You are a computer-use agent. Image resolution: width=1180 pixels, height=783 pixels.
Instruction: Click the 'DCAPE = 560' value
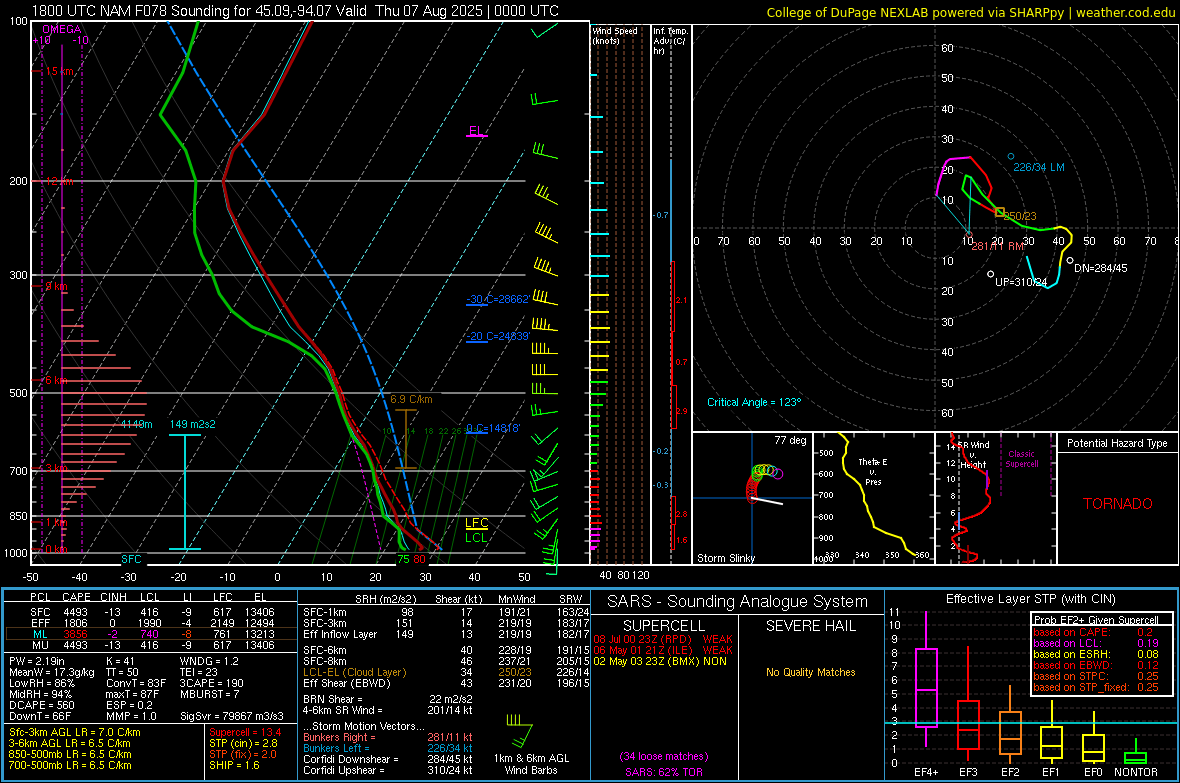point(41,705)
